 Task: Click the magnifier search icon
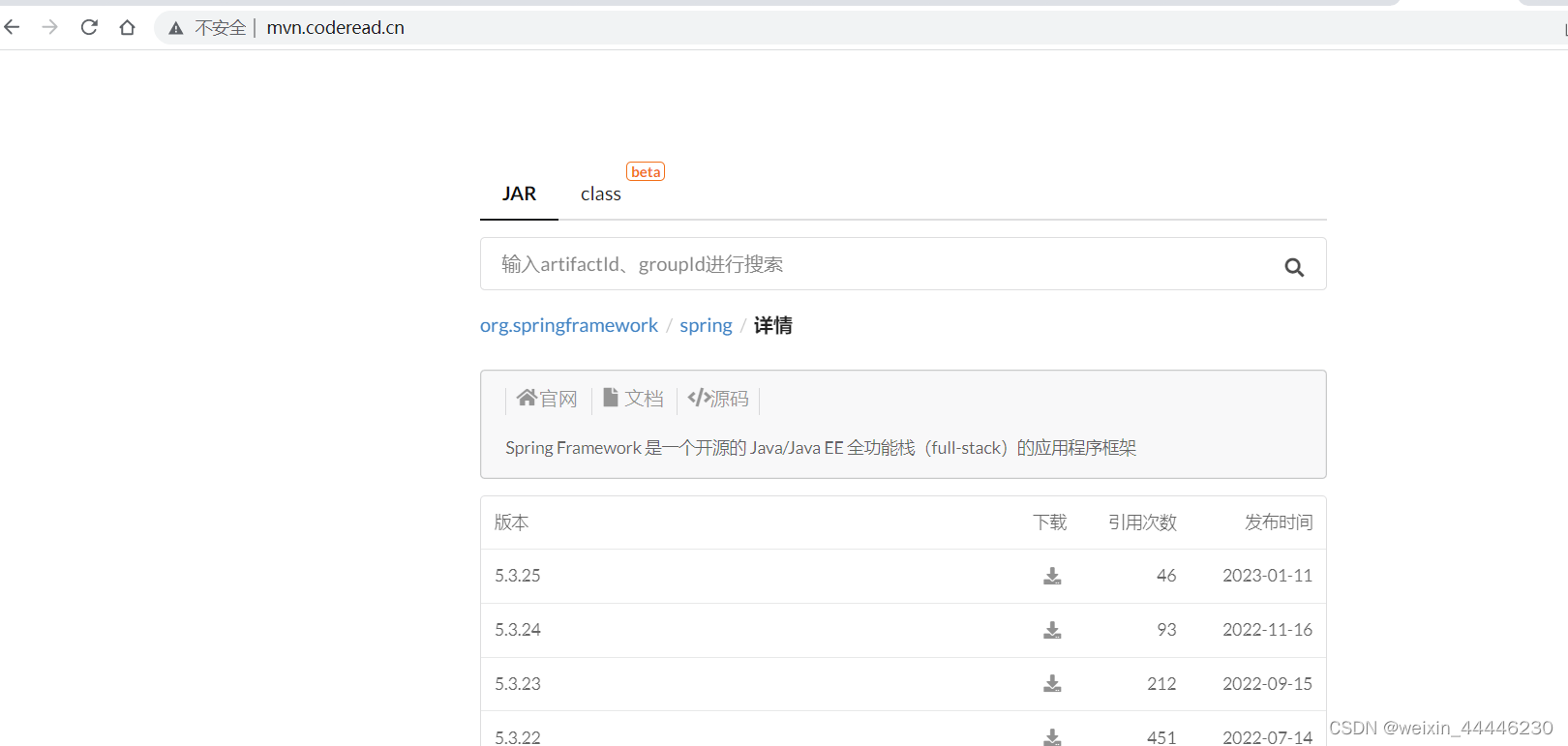pos(1294,267)
